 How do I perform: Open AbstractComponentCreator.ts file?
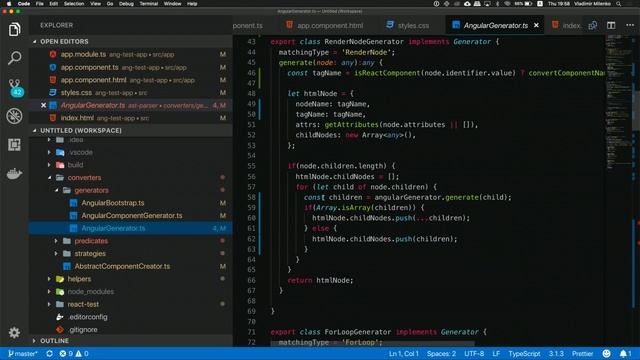click(131, 266)
